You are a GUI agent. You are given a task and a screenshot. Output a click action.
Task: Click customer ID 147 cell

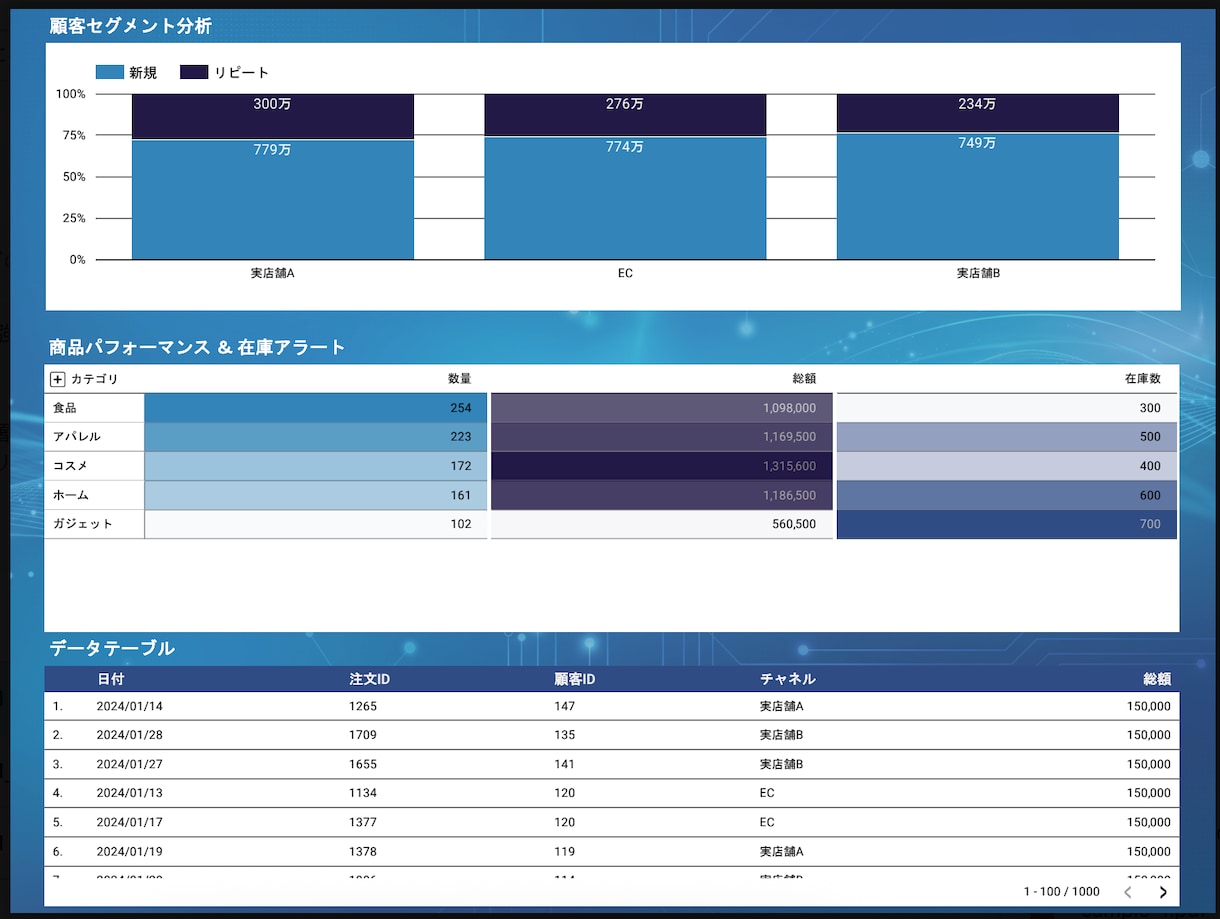click(x=565, y=706)
